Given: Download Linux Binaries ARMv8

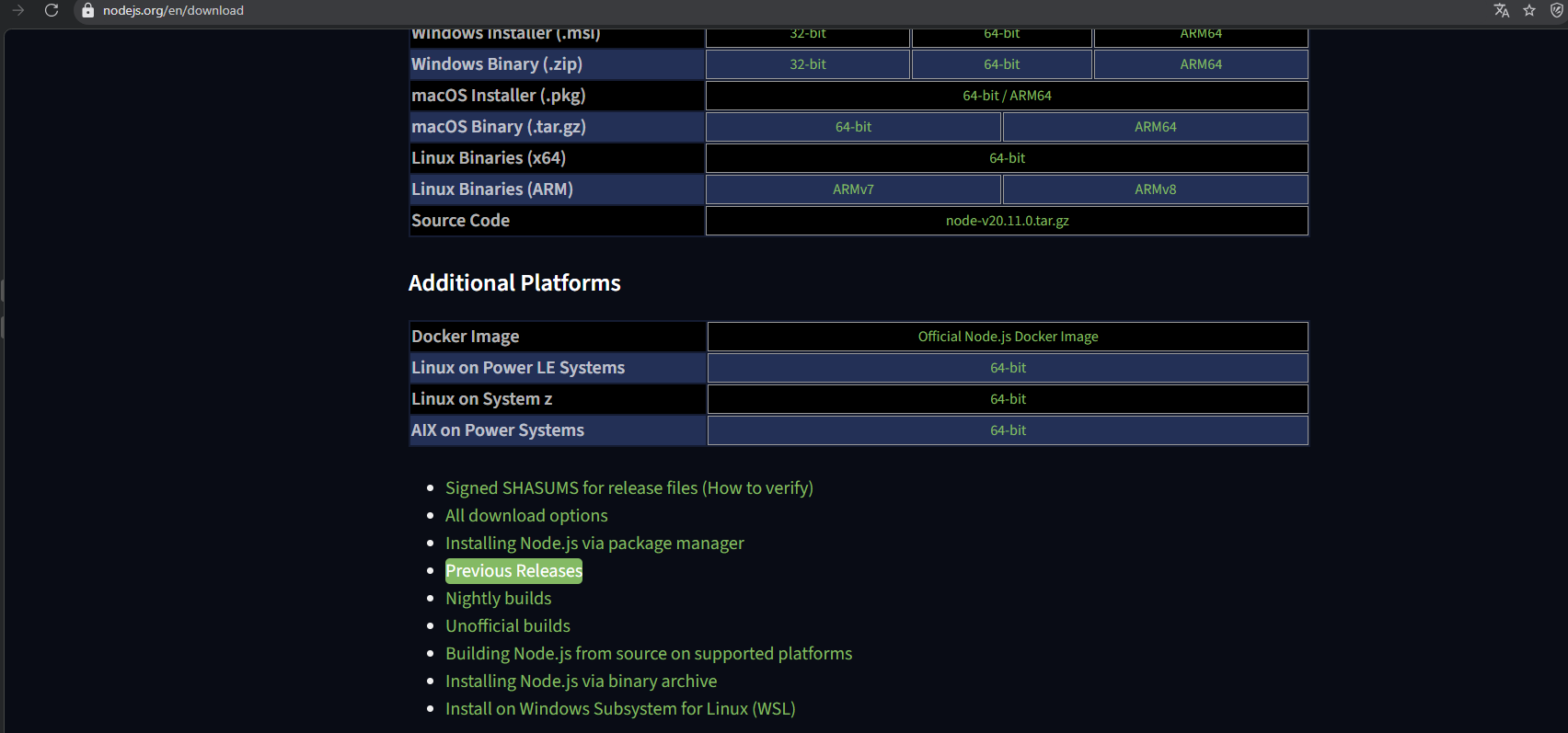Looking at the screenshot, I should pyautogui.click(x=1155, y=189).
